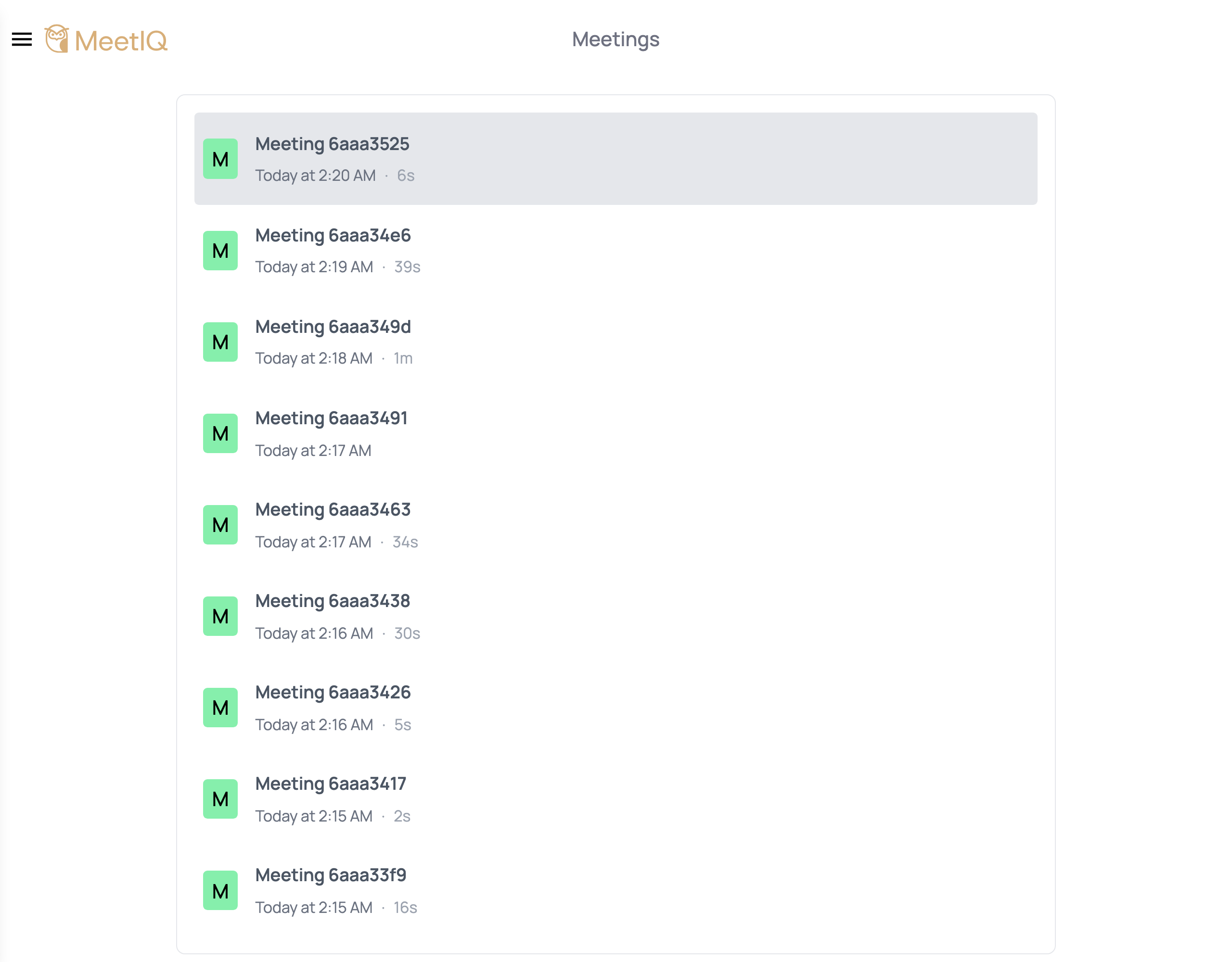Select Meeting 6aaa3426 title
The width and height of the screenshot is (1232, 962).
click(333, 692)
